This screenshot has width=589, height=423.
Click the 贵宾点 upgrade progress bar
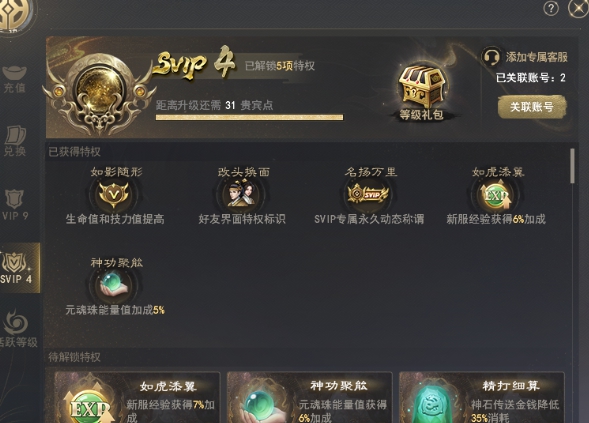coord(249,118)
